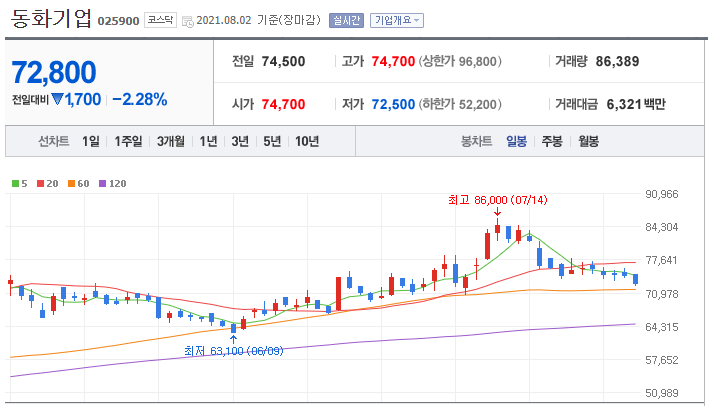Image resolution: width=708 pixels, height=406 pixels.
Task: Click the 거래대금 value 6,321 백만
Action: click(636, 104)
